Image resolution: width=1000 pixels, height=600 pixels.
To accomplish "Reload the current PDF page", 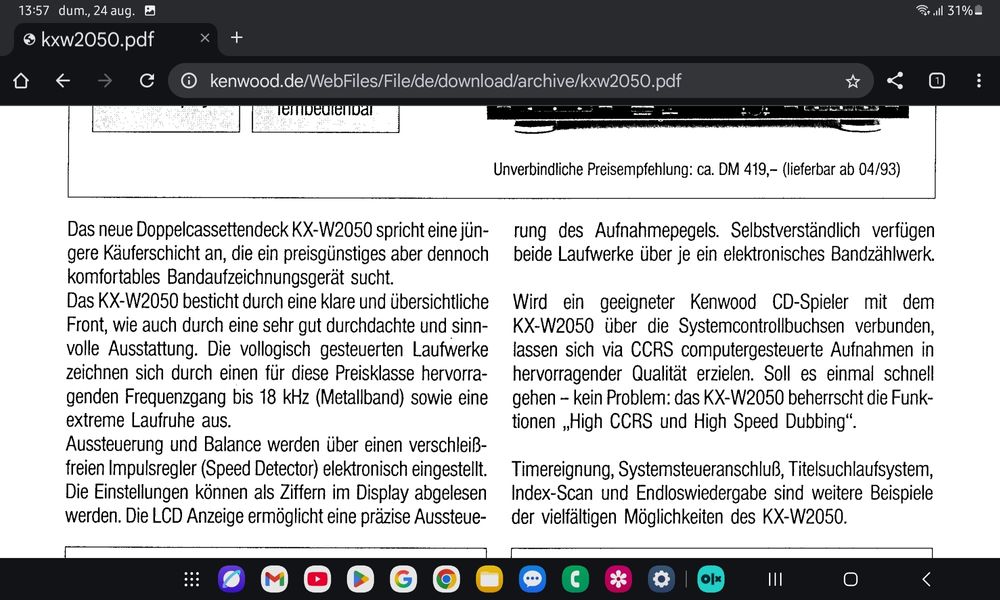I will click(x=147, y=81).
